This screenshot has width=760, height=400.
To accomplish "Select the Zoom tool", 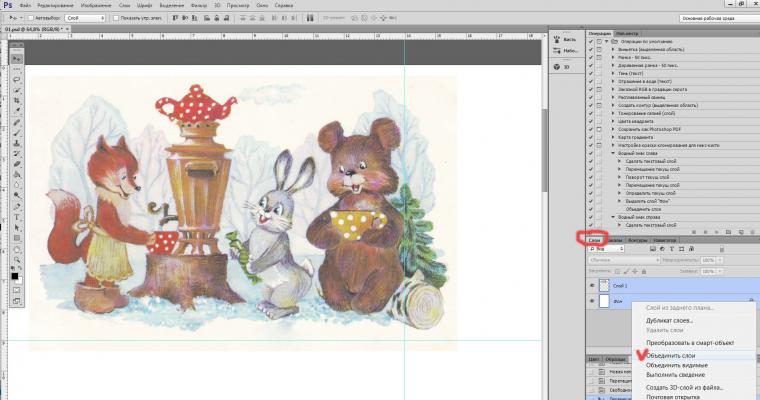I will (x=17, y=260).
